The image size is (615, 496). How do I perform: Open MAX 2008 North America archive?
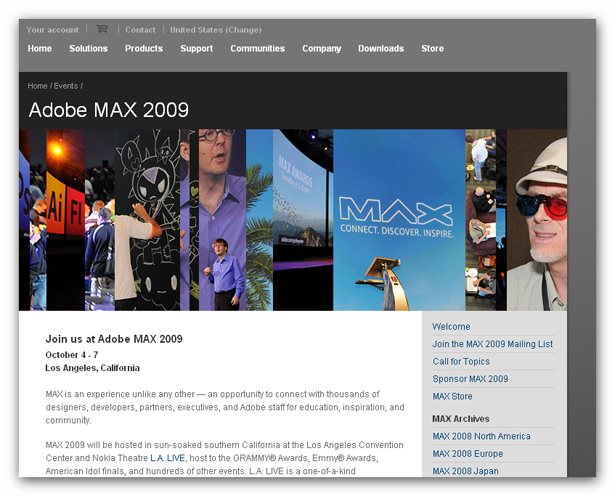(481, 436)
